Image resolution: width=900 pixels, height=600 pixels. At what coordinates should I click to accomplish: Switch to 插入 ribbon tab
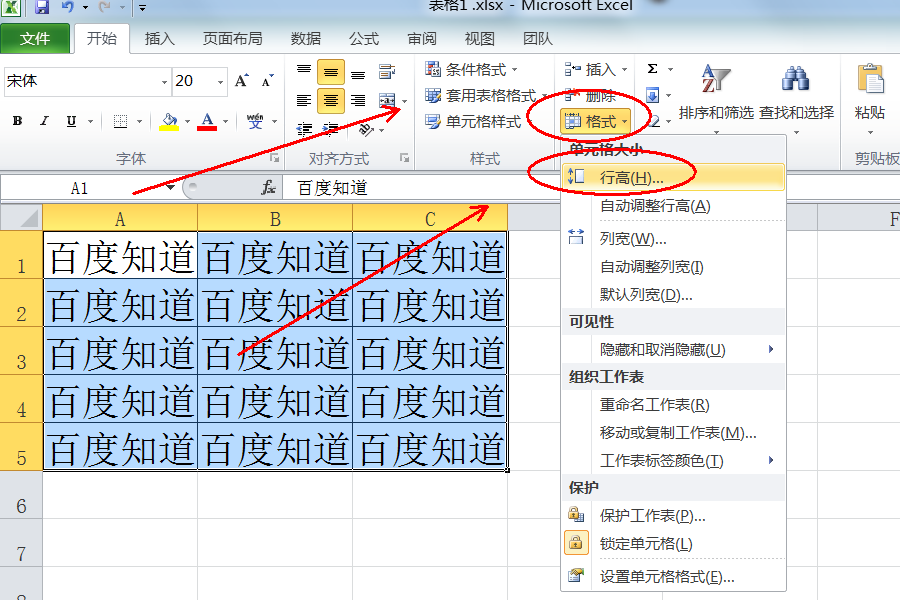tap(160, 38)
